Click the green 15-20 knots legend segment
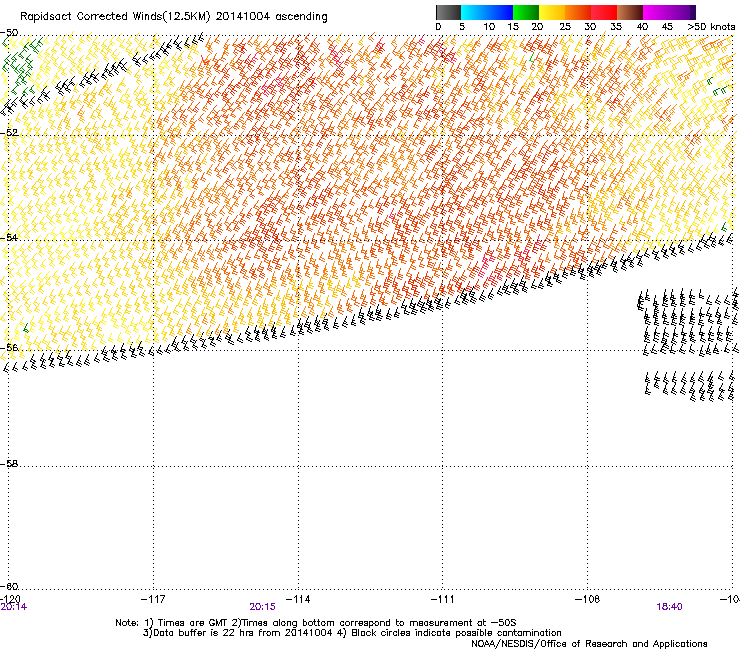Image resolution: width=740 pixels, height=650 pixels. [526, 12]
